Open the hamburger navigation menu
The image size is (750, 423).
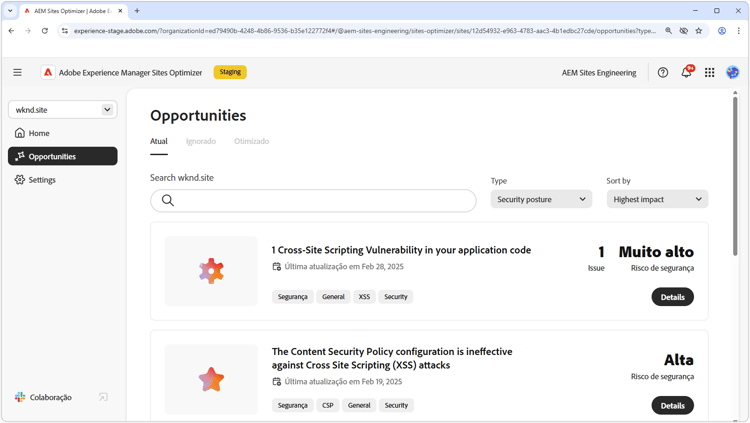tap(18, 72)
